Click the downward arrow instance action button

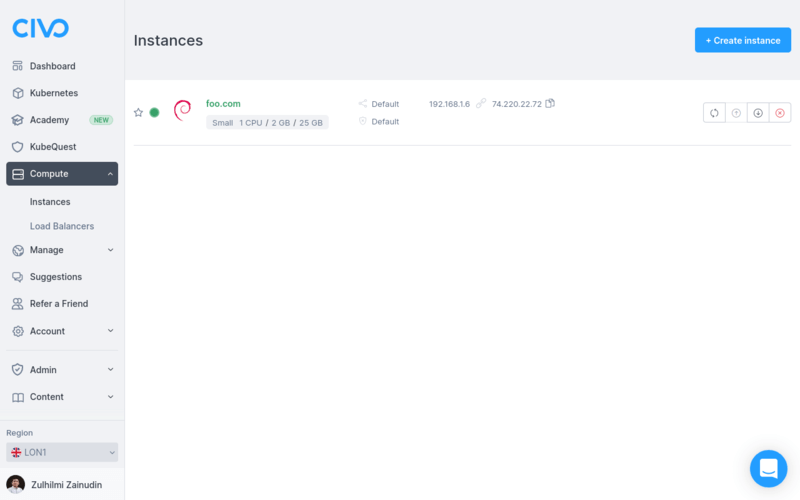coord(758,113)
